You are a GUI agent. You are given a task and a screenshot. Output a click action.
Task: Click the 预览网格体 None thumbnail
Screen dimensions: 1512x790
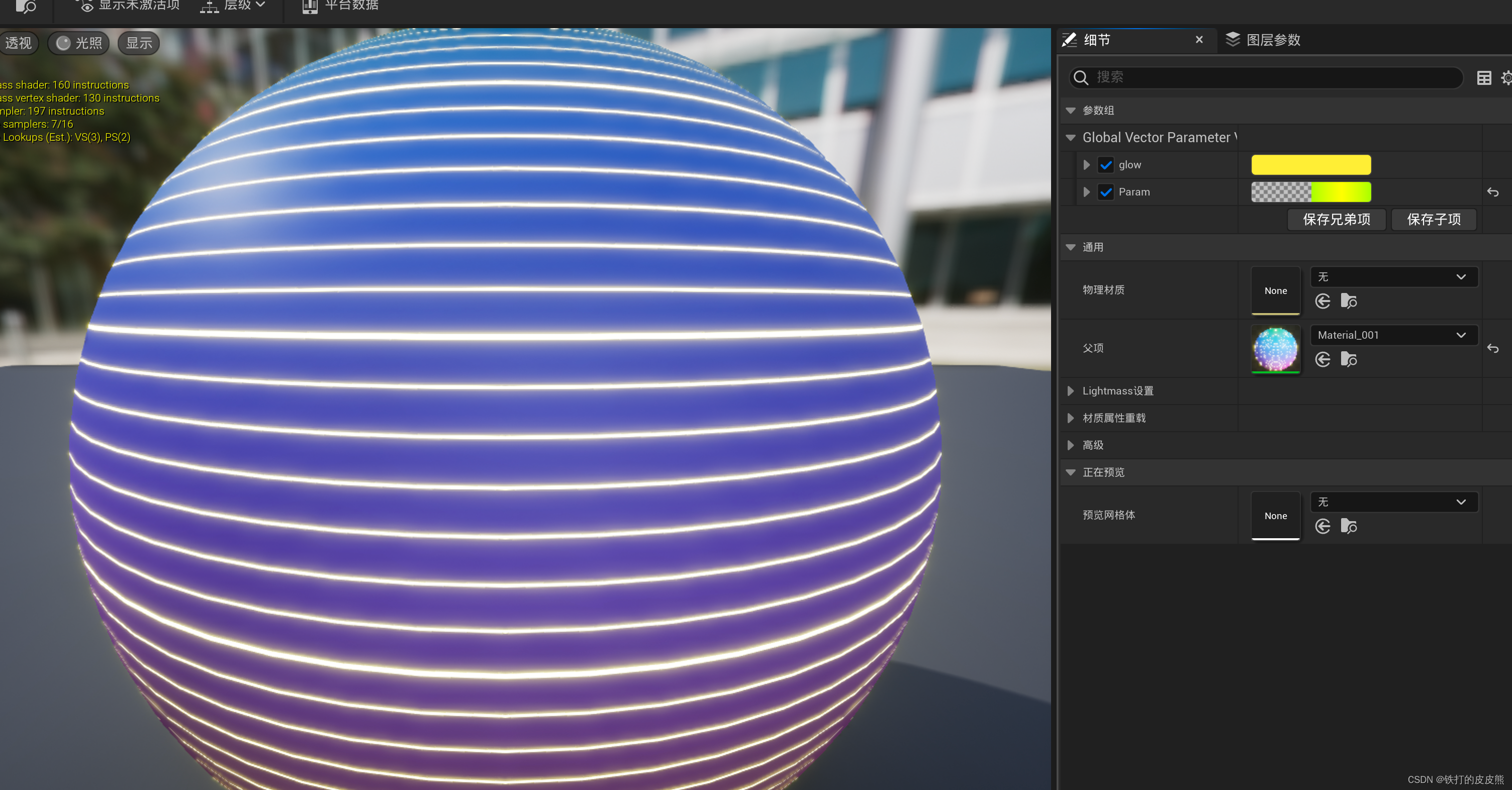click(x=1275, y=516)
